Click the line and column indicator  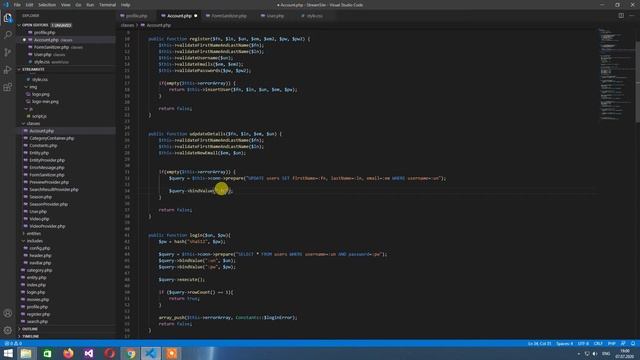[x=539, y=344]
